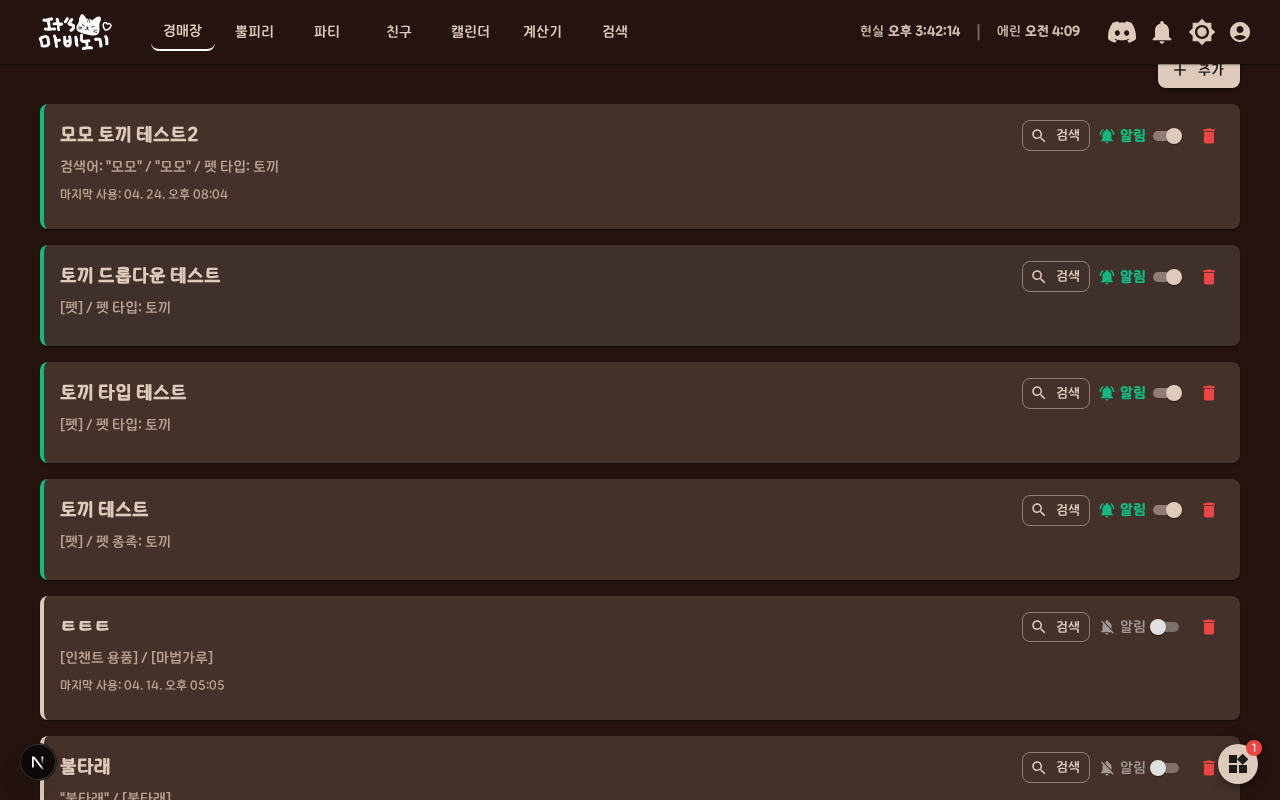Click muted alarm bell for ㅌㅌㅌ
Screen dimensions: 1280x800
click(1107, 627)
